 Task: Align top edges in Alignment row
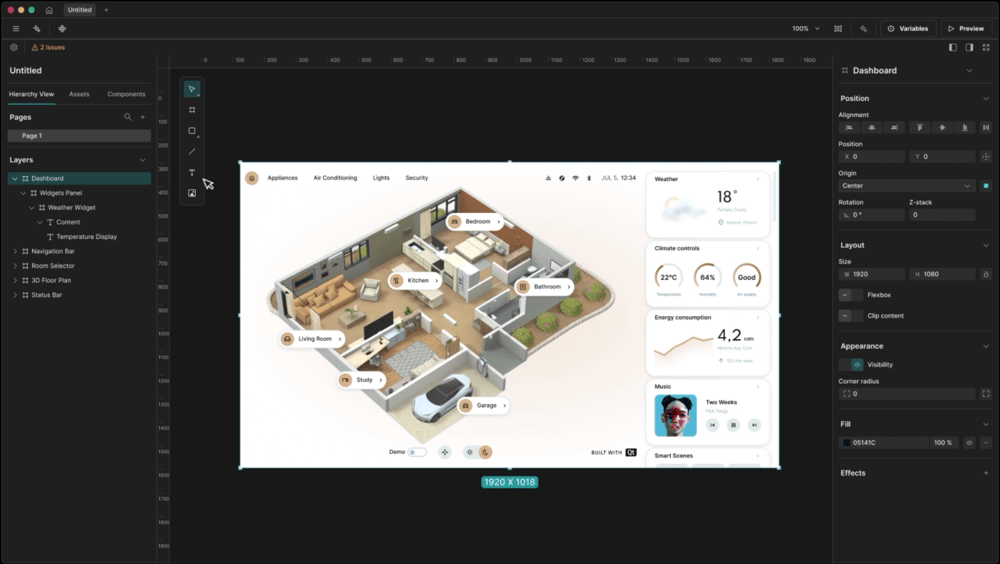click(x=919, y=128)
